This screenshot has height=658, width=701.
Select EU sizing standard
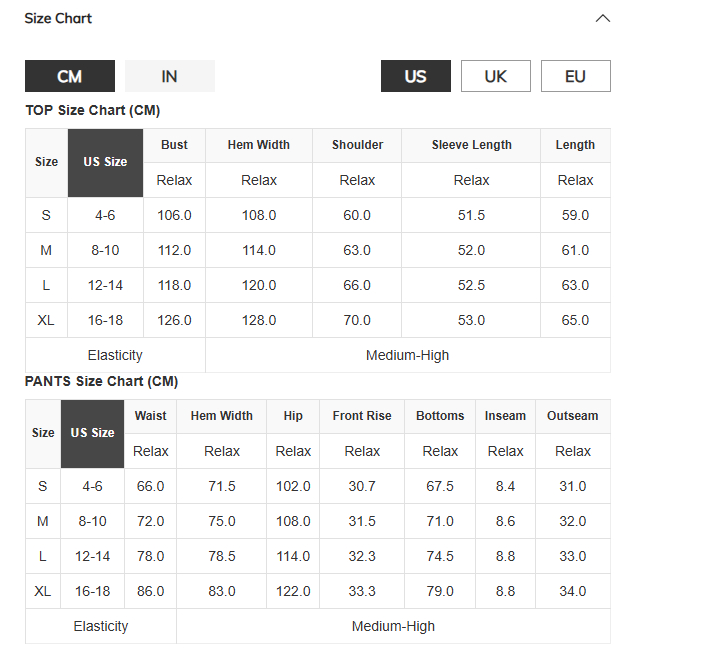pos(575,76)
